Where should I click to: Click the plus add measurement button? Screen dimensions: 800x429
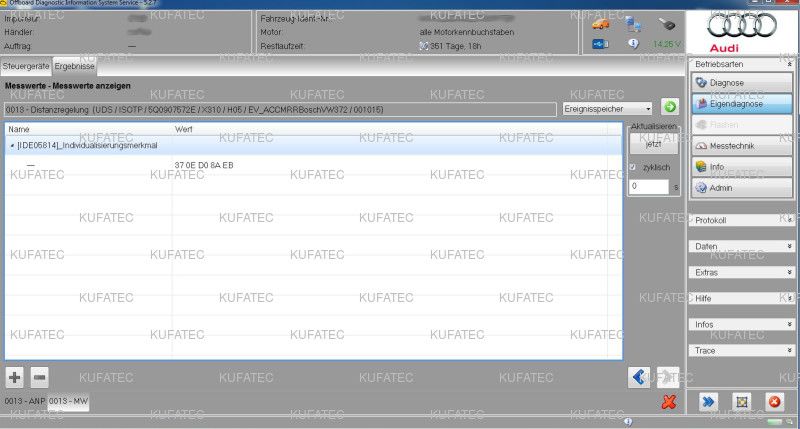click(x=15, y=377)
